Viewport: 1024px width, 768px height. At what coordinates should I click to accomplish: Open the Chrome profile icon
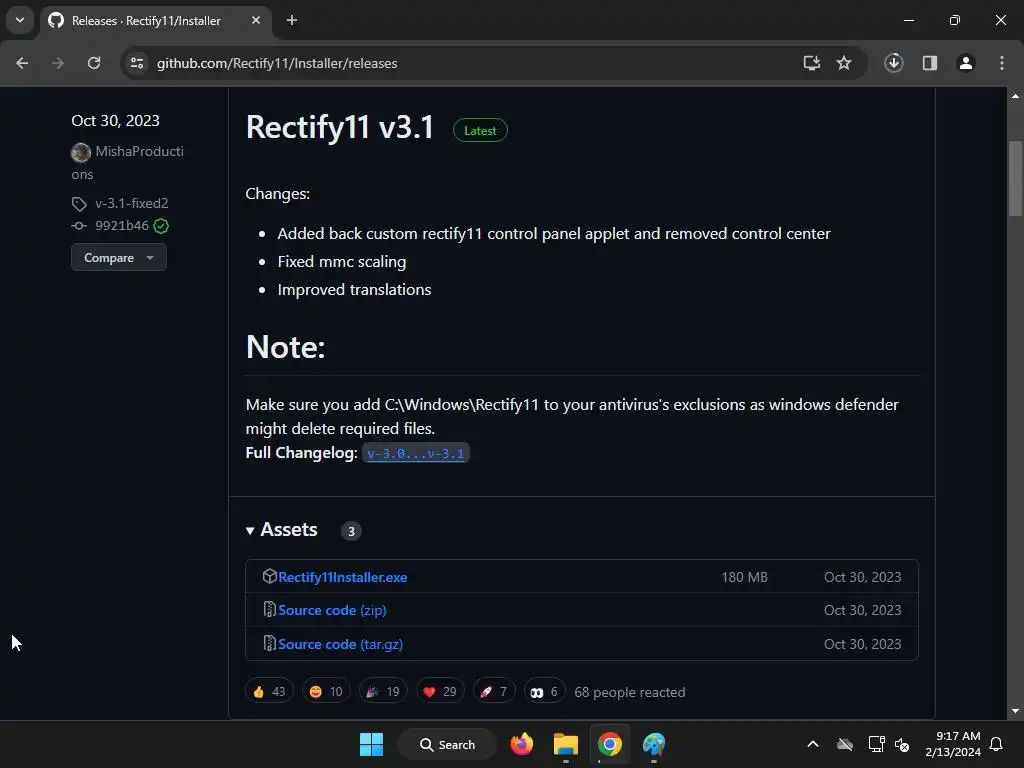[x=966, y=63]
